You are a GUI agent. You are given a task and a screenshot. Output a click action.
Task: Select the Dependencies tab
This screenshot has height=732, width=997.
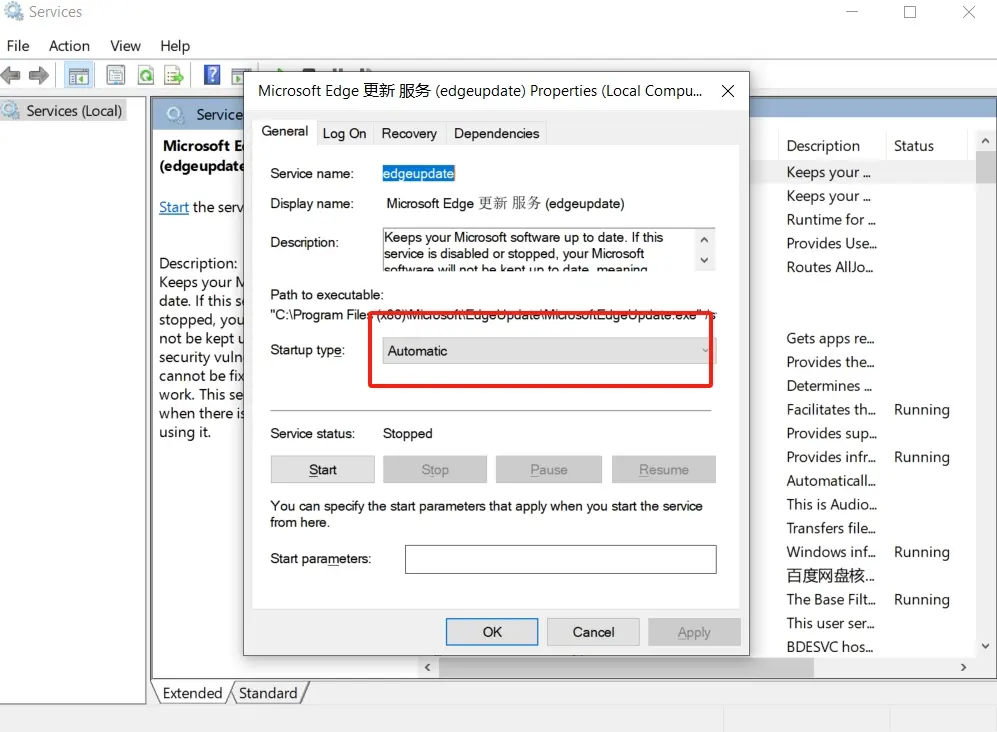(x=496, y=134)
